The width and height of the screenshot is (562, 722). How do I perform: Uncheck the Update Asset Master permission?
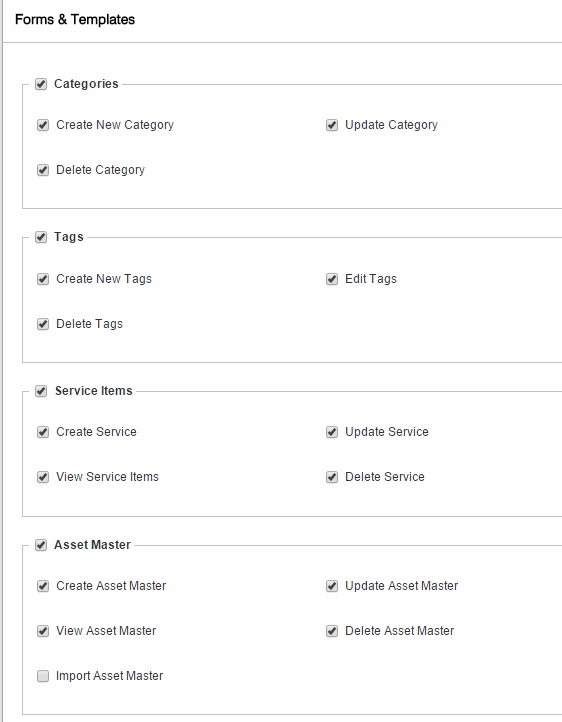point(332,586)
